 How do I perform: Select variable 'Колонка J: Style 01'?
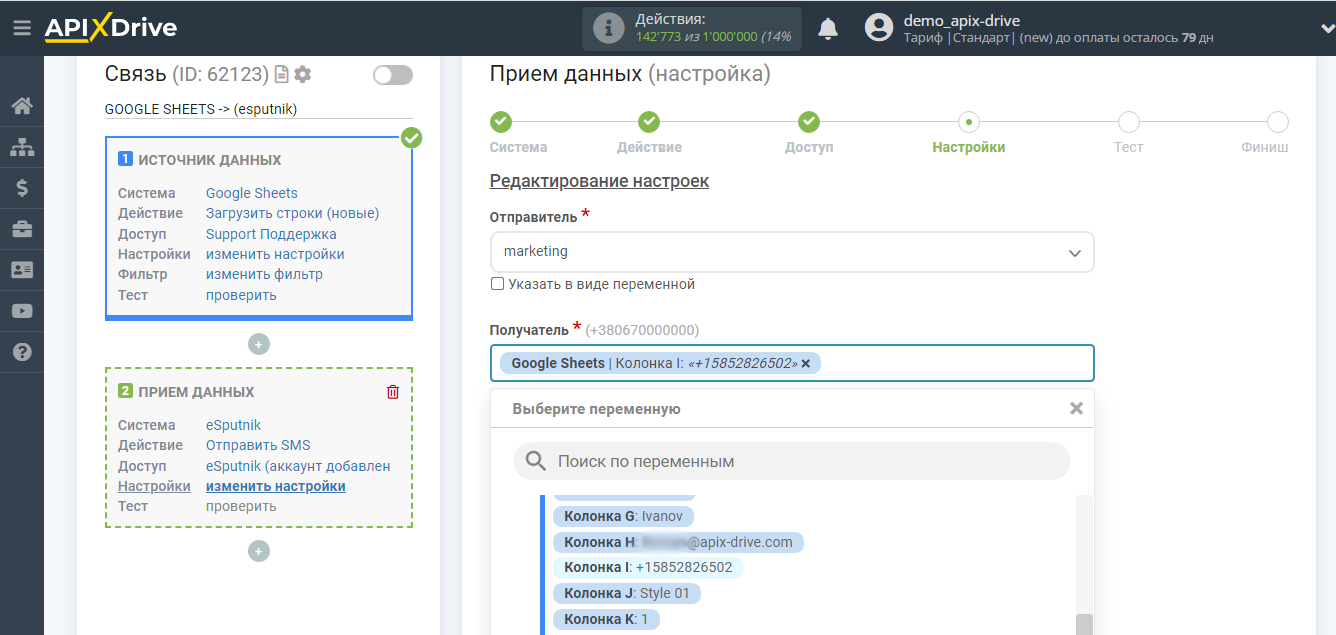(627, 593)
